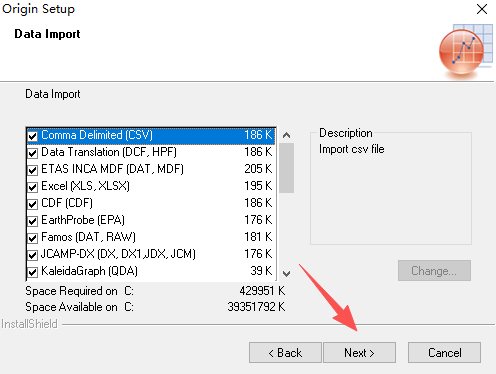496x374 pixels.
Task: Toggle Famos (DAT, RAW) checkbox
Action: (33, 238)
